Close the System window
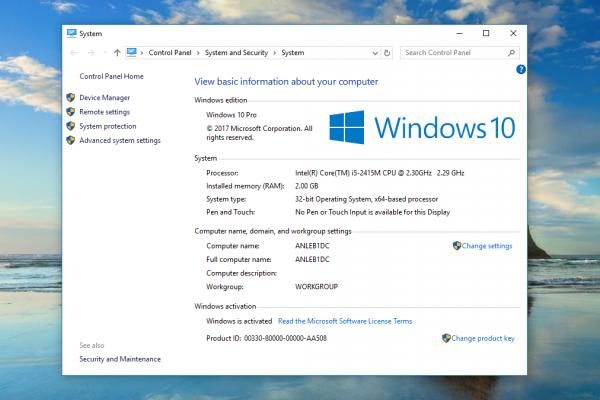This screenshot has width=600, height=400. [513, 33]
